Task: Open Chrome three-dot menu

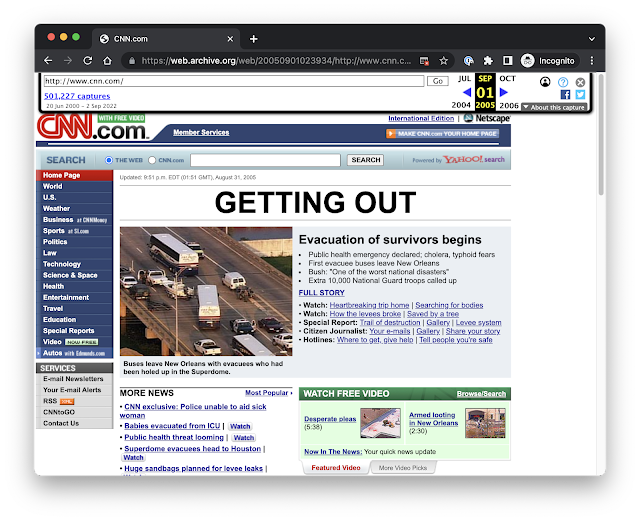Action: [592, 61]
